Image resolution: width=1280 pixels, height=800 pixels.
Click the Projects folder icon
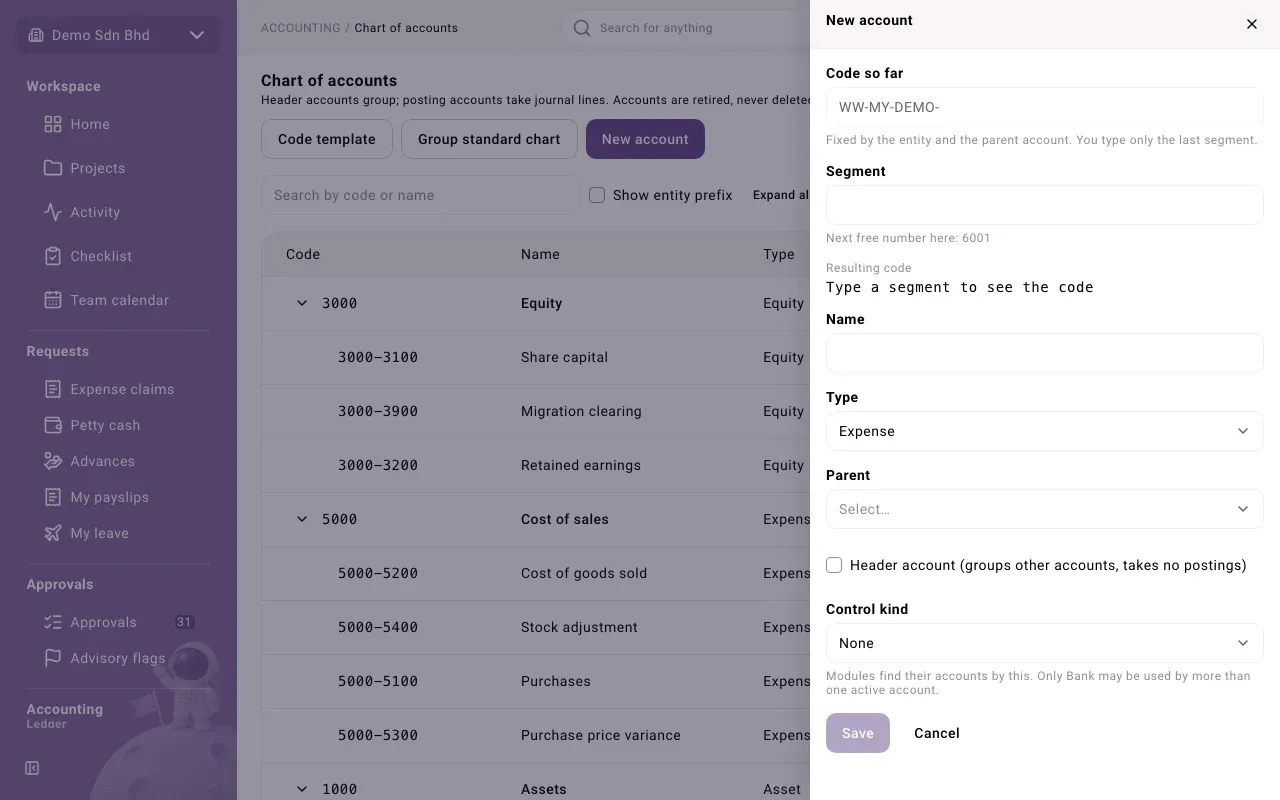click(53, 168)
